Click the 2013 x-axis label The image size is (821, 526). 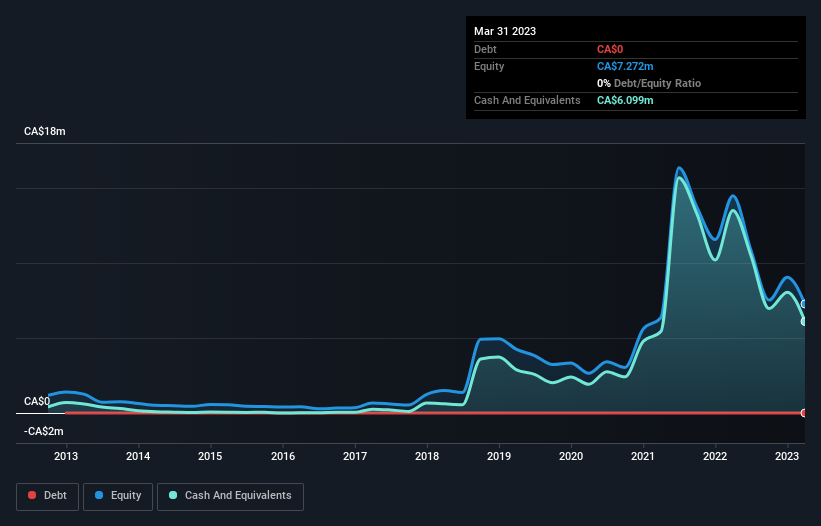66,456
